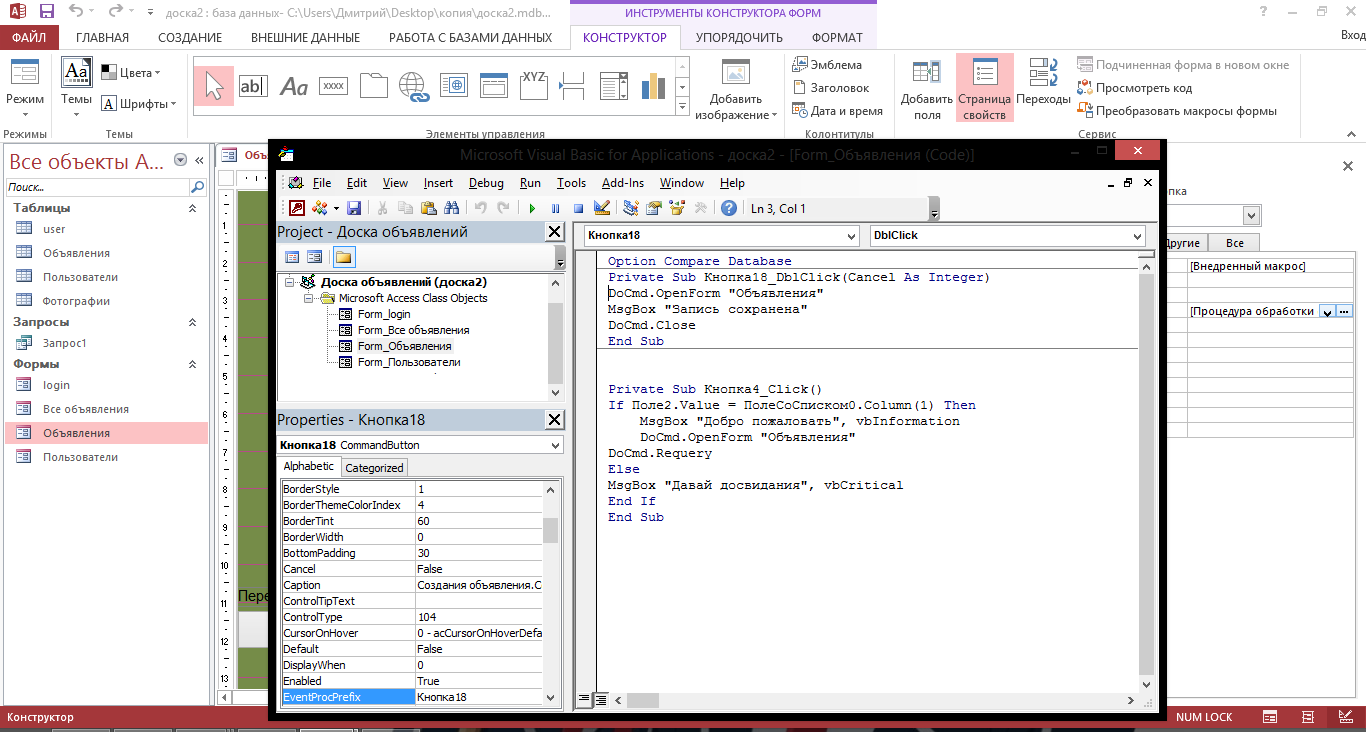Run the macro with the green play icon
Viewport: 1366px width, 732px height.
pos(532,208)
